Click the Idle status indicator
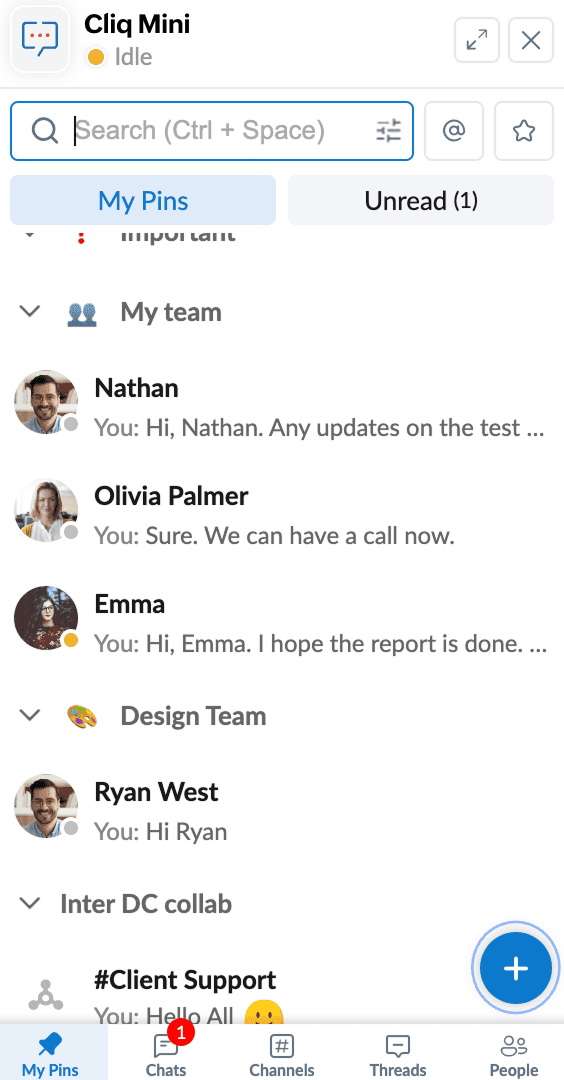Viewport: 564px width, 1080px height. click(119, 57)
